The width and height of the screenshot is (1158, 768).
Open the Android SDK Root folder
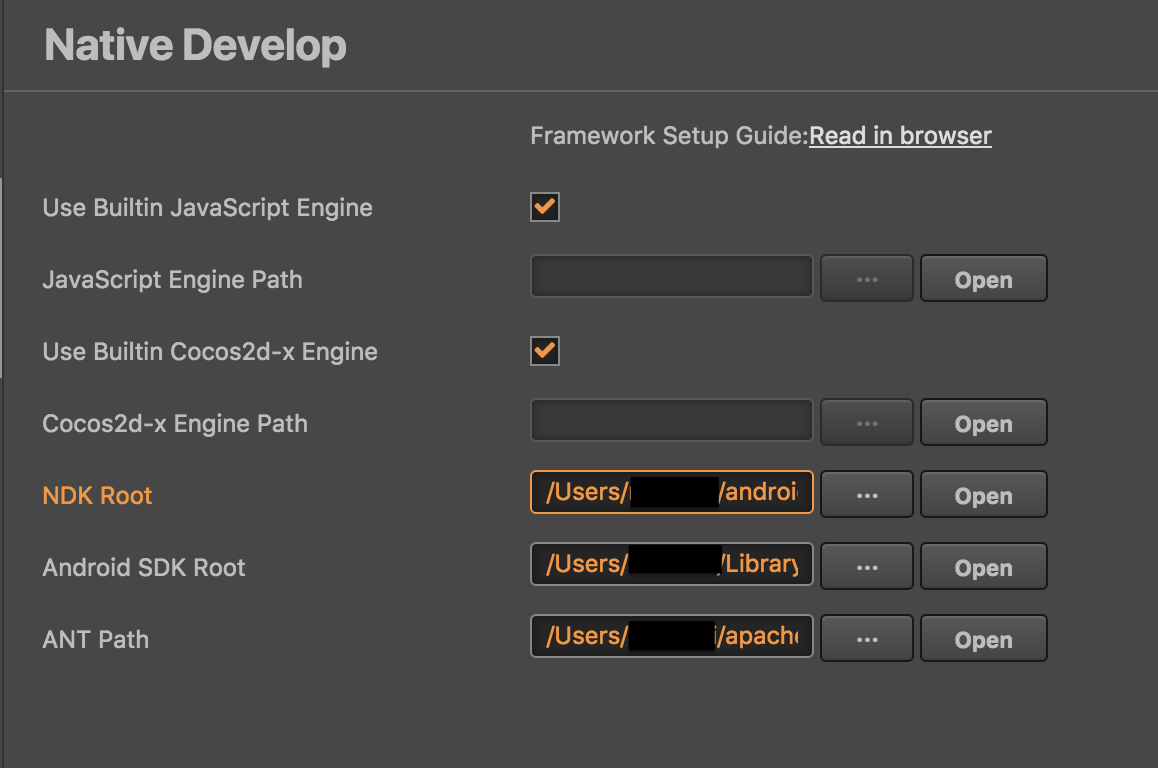tap(983, 567)
